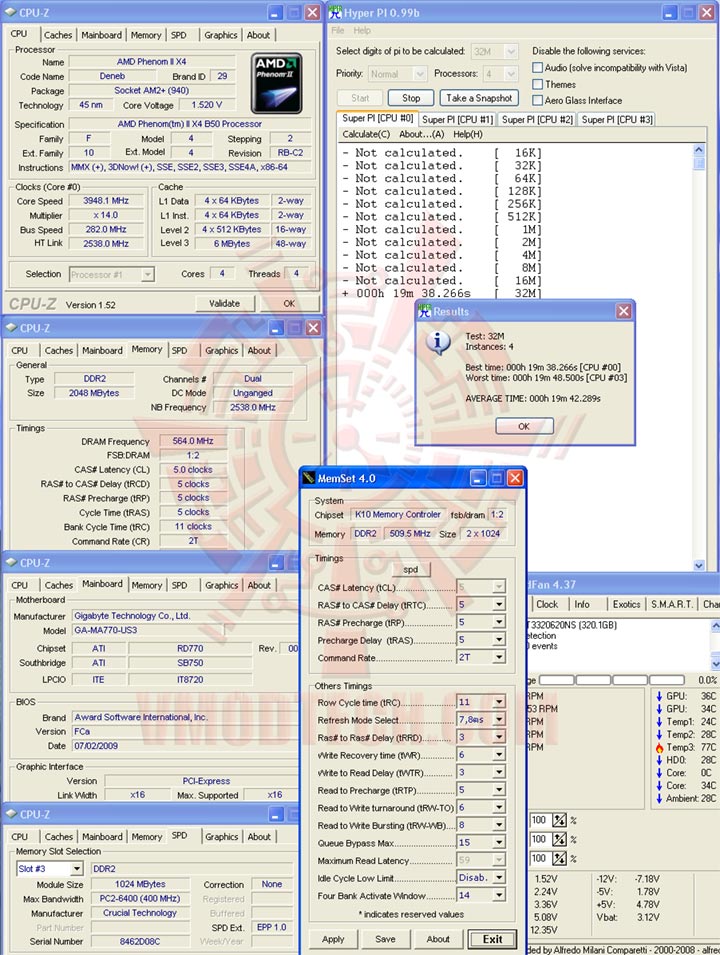Viewport: 720px width, 955px height.
Task: Expand the Row Cycle time (tRC) dropdown
Action: (x=499, y=702)
